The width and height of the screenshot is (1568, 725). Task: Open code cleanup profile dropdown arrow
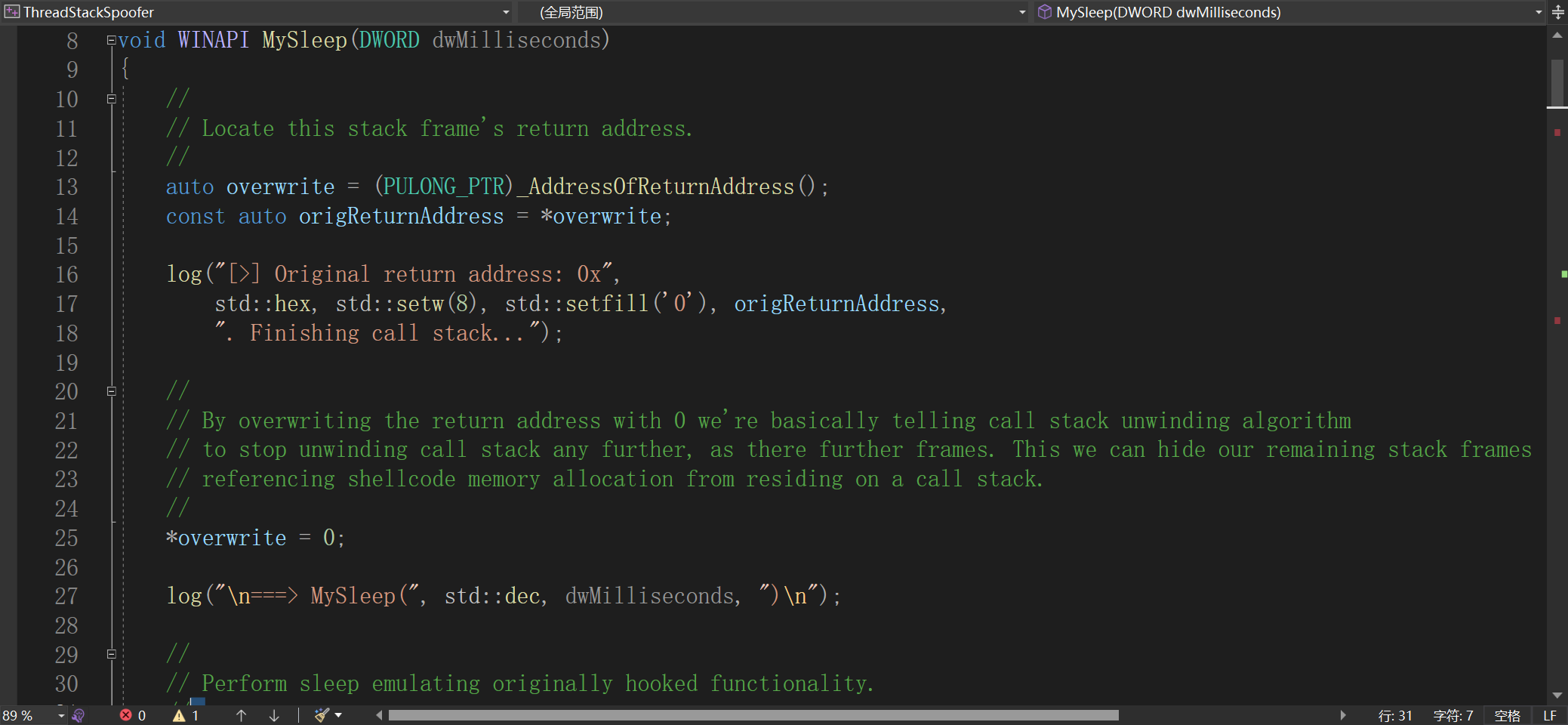pyautogui.click(x=338, y=715)
